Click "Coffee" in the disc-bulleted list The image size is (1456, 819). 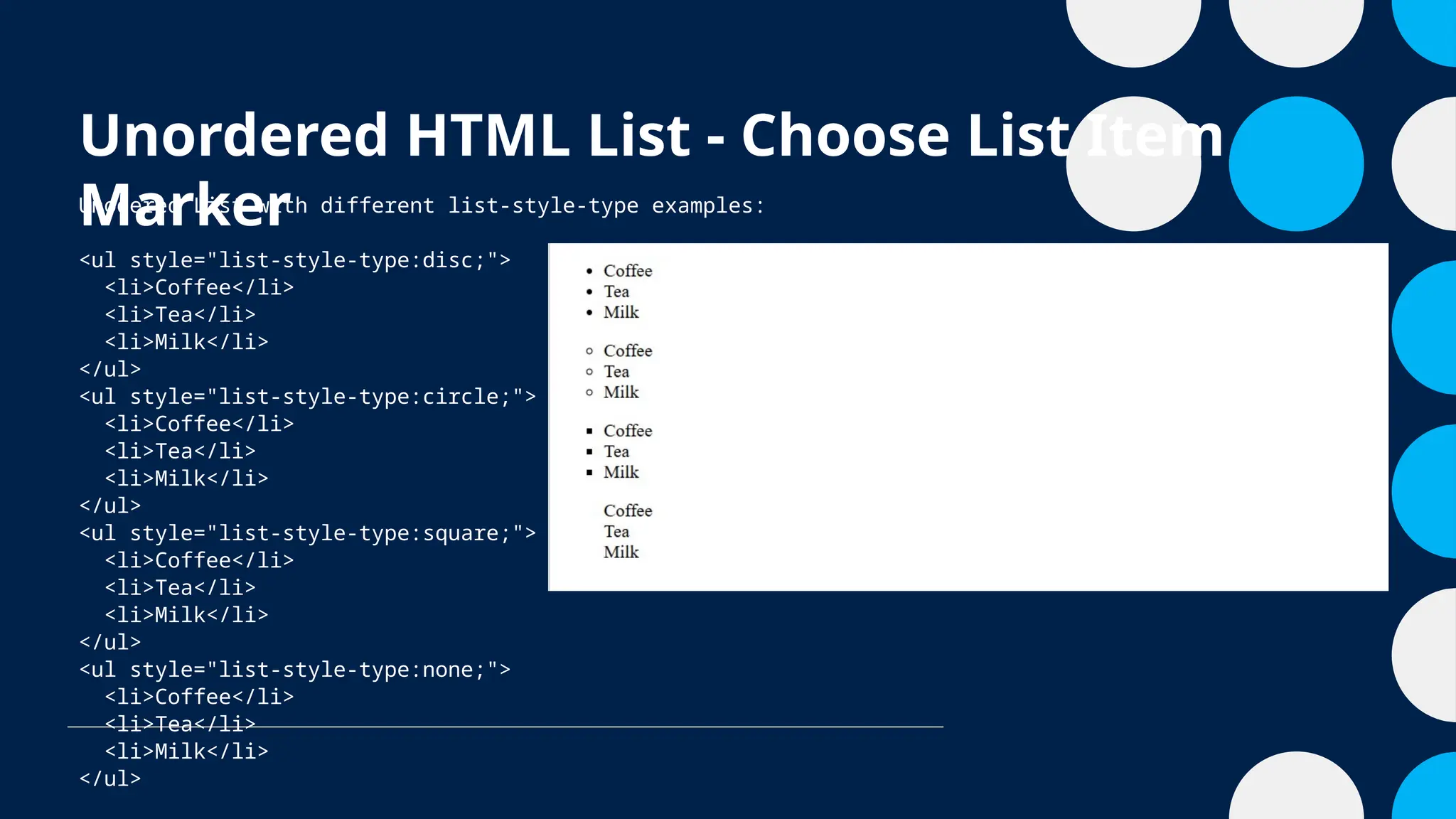628,271
